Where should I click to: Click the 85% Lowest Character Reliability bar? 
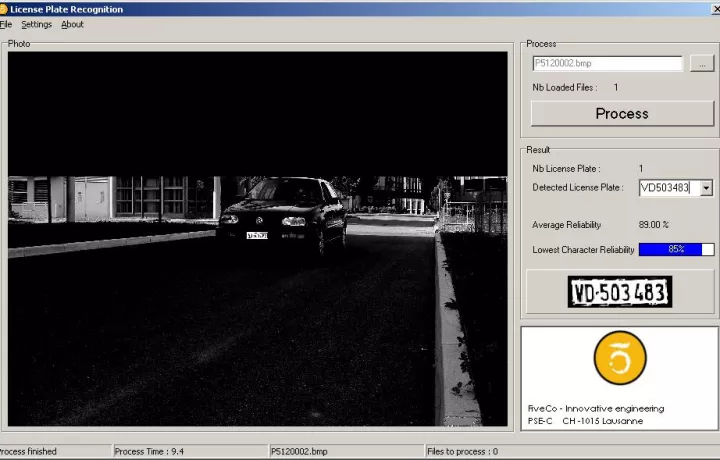click(676, 249)
